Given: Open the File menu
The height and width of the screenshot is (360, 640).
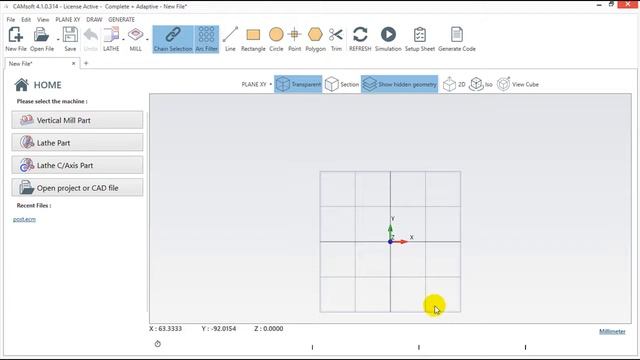Looking at the screenshot, I should tap(11, 20).
